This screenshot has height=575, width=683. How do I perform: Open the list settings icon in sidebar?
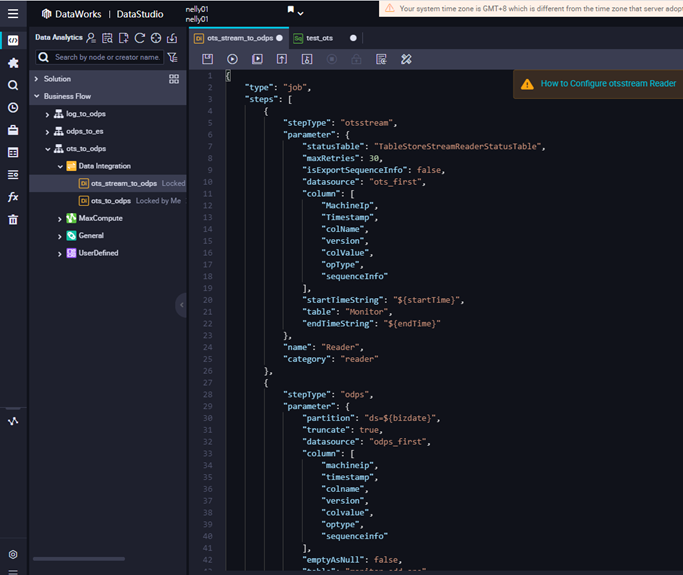pyautogui.click(x=13, y=175)
